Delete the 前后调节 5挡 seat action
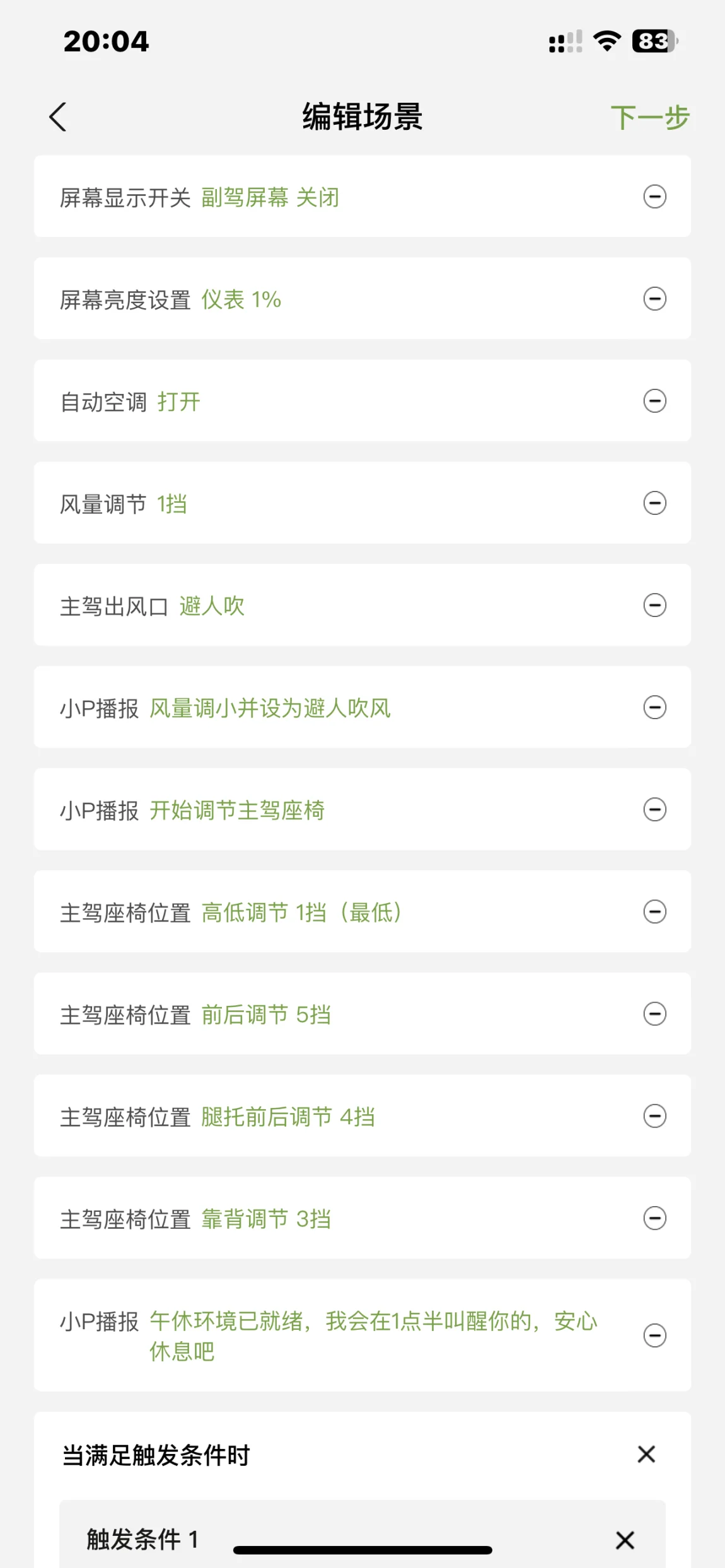This screenshot has width=725, height=1568. pyautogui.click(x=654, y=1013)
